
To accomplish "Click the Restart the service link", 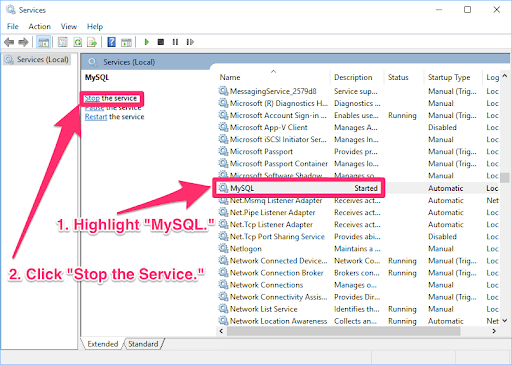I will click(x=114, y=117).
